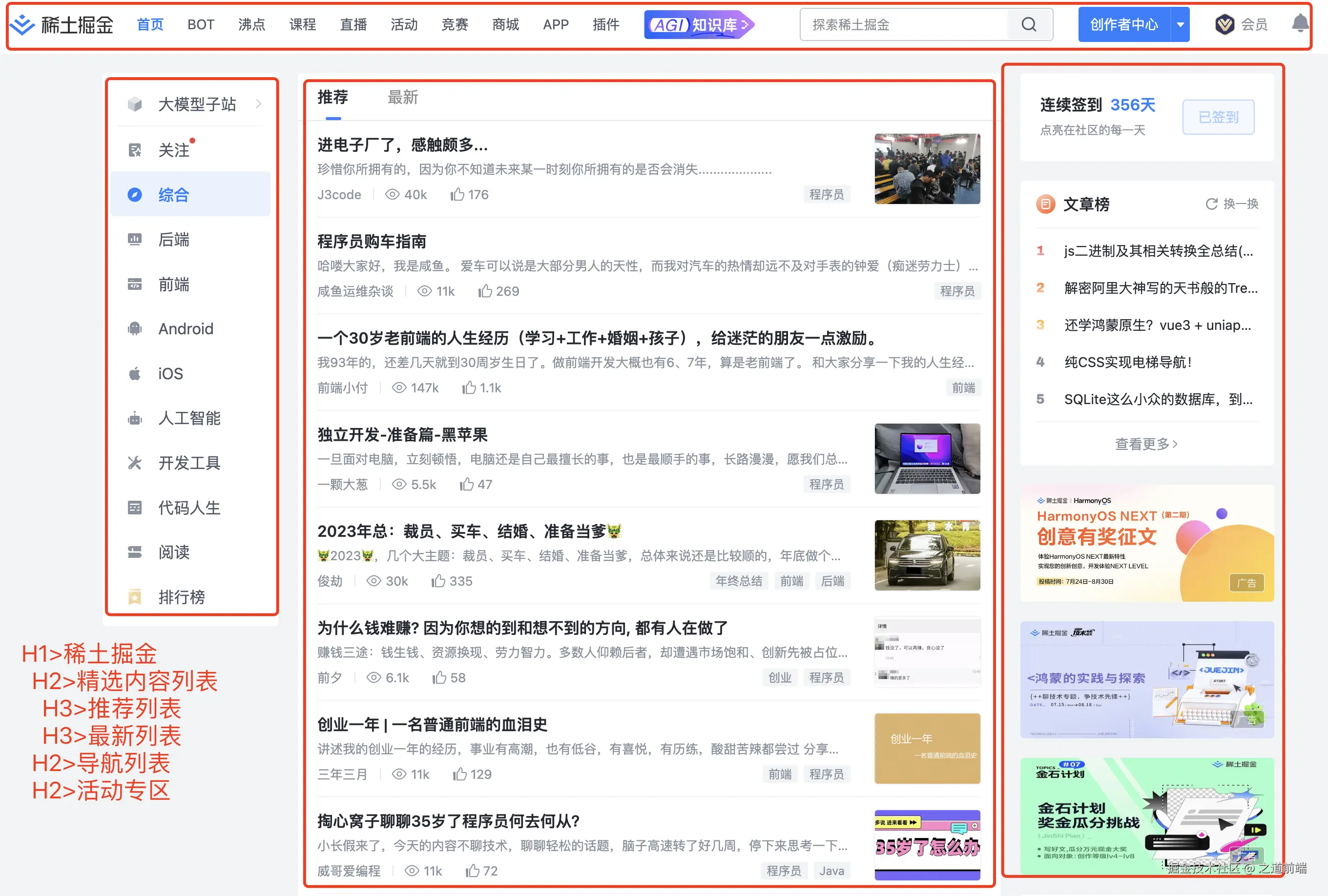Like the 进电子厂了 article thumbs-up
This screenshot has height=896, width=1328.
pos(456,195)
